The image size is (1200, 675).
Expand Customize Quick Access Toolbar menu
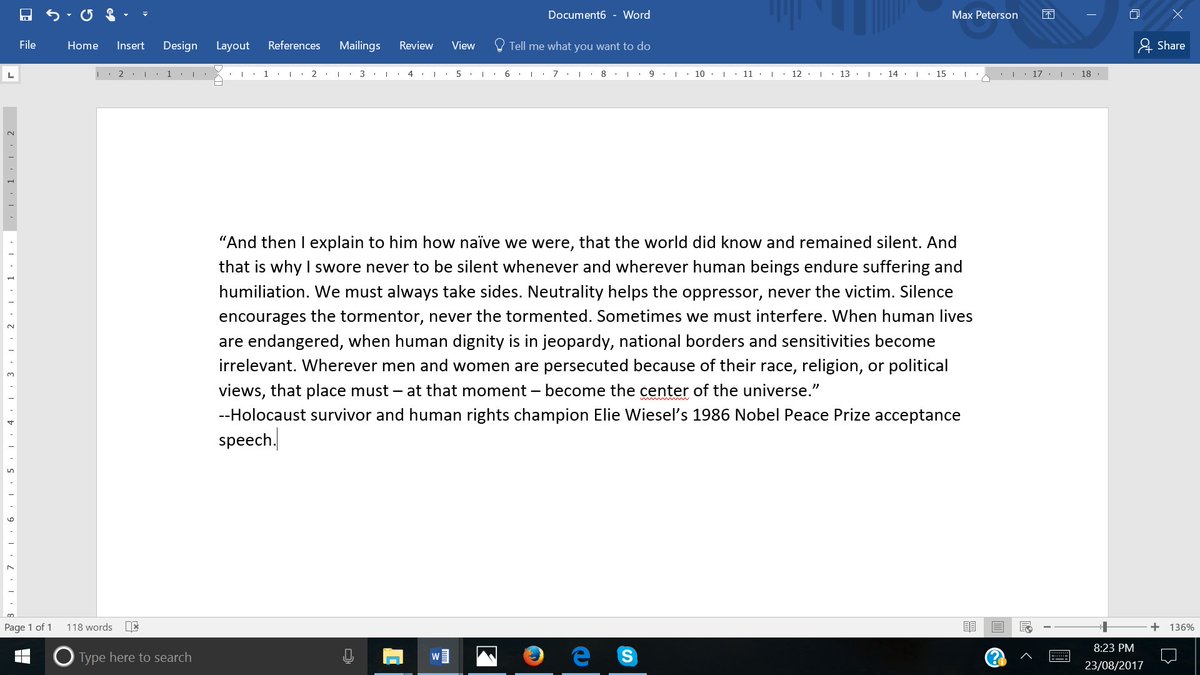click(x=146, y=15)
